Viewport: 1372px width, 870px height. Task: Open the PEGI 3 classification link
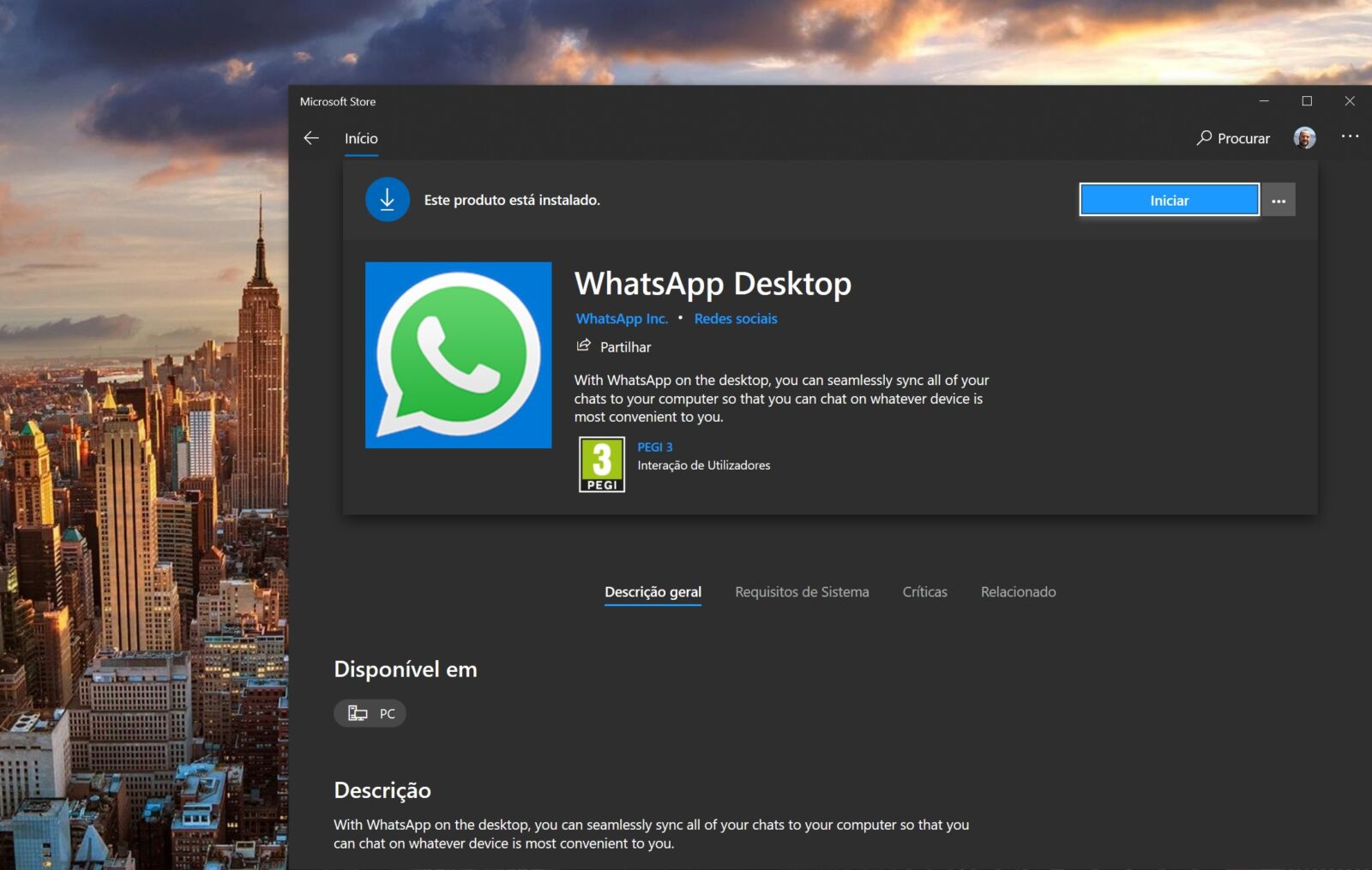point(654,446)
